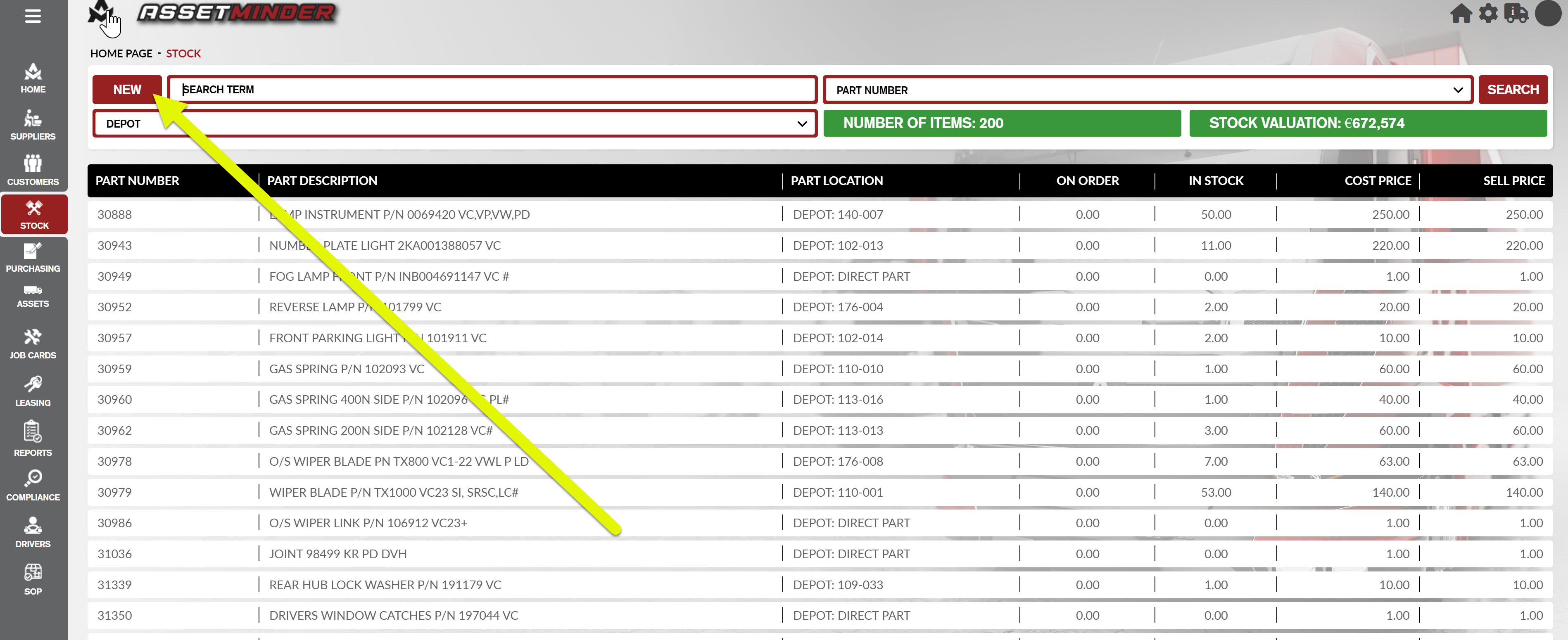Screen dimensions: 1568x640
Task: Click the AssetMinder logo
Action: pyautogui.click(x=236, y=12)
